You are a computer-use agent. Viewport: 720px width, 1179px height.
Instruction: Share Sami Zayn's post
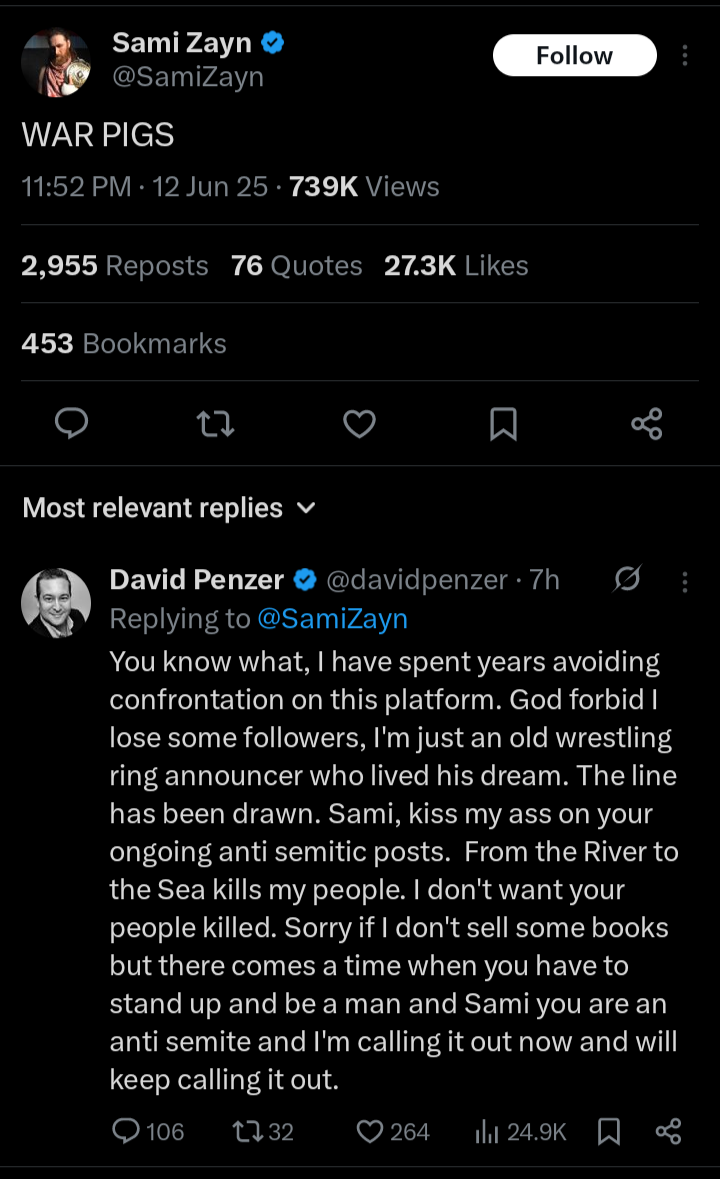(647, 424)
